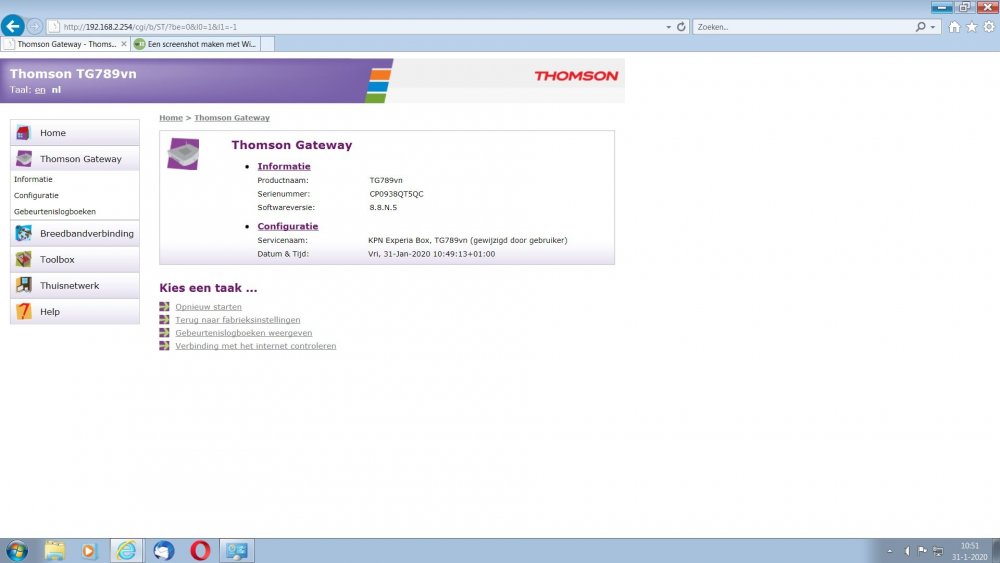Launch Windows Media Player from taskbar
This screenshot has height=563, width=1000.
[89, 550]
